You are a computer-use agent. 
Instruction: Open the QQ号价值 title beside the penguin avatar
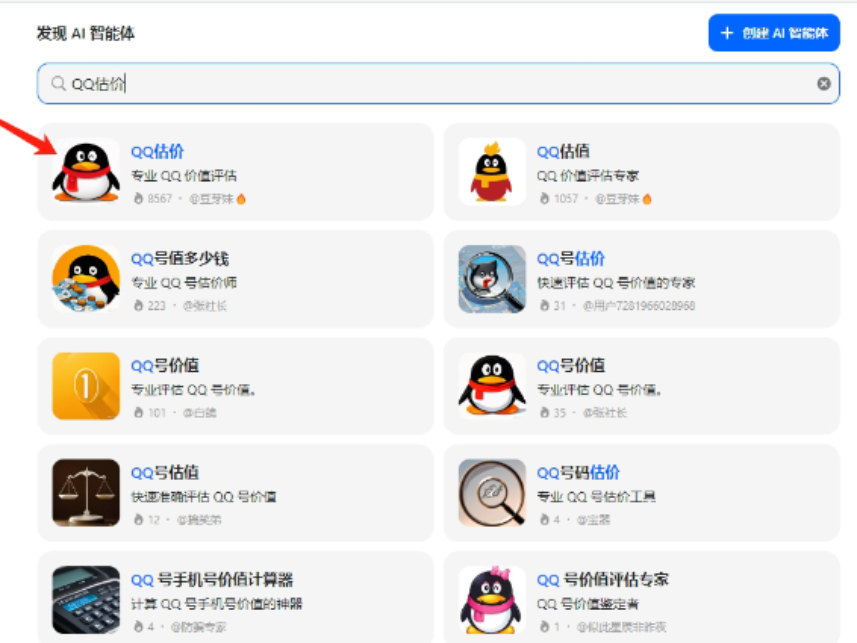click(x=571, y=365)
